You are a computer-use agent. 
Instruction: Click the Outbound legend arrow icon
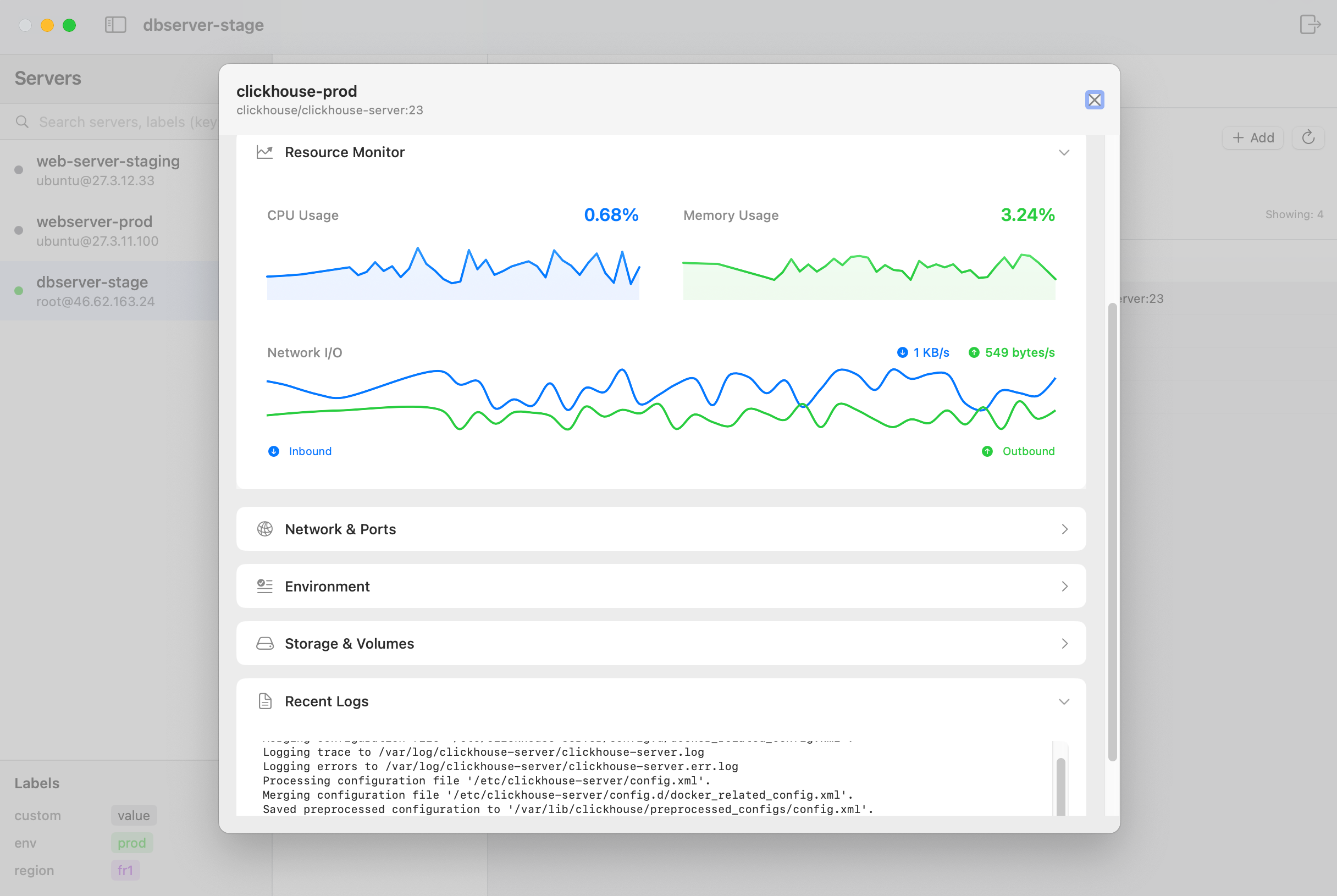pos(987,451)
